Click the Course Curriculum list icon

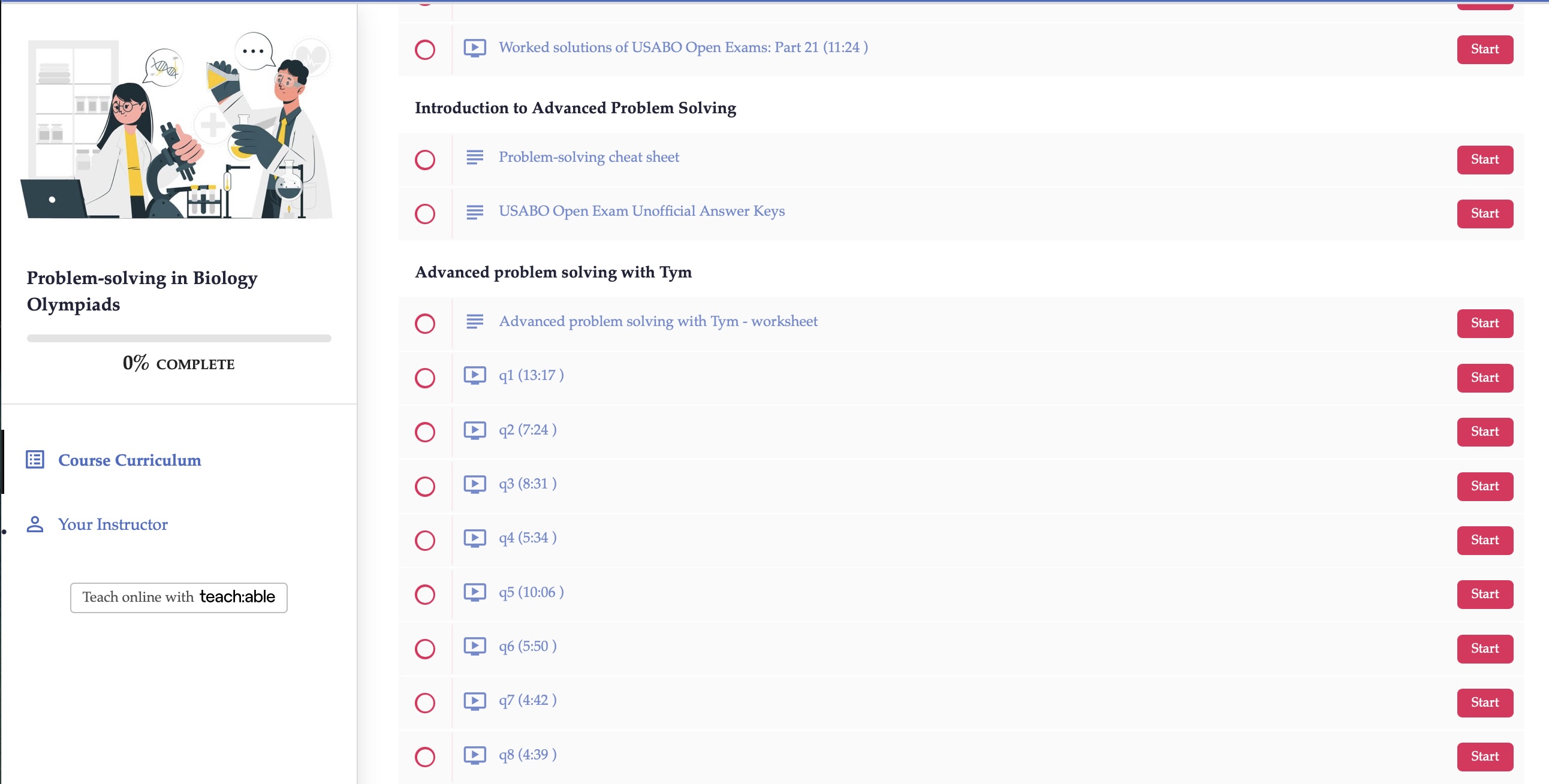[x=35, y=460]
